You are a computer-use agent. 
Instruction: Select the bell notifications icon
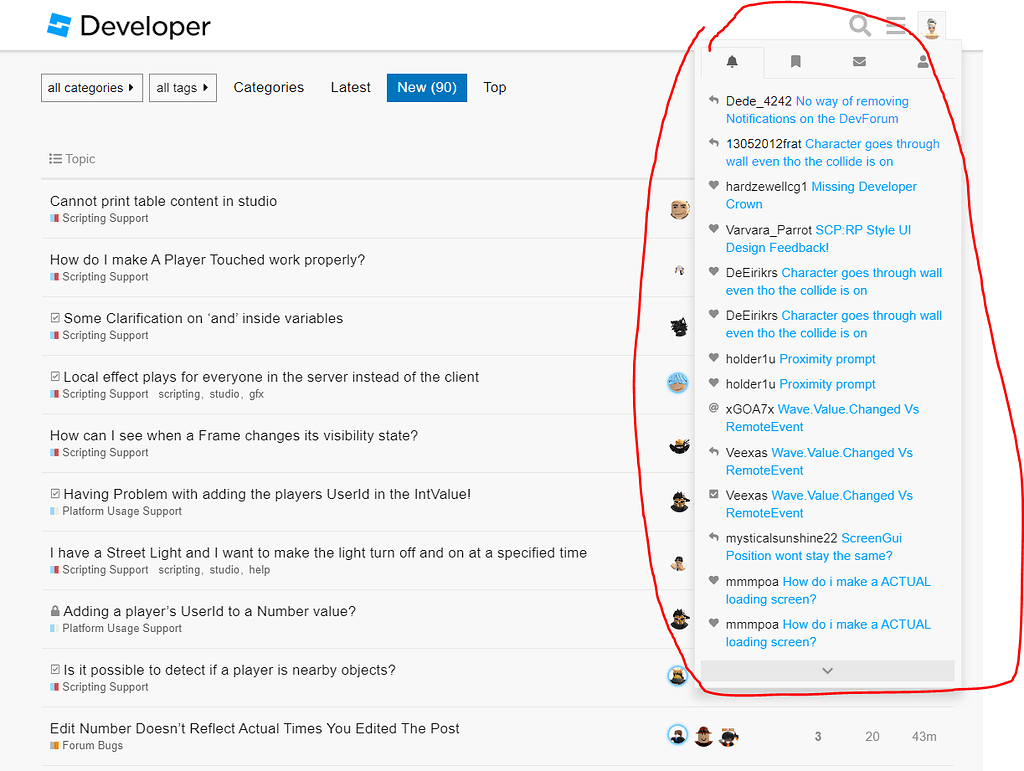pos(732,61)
